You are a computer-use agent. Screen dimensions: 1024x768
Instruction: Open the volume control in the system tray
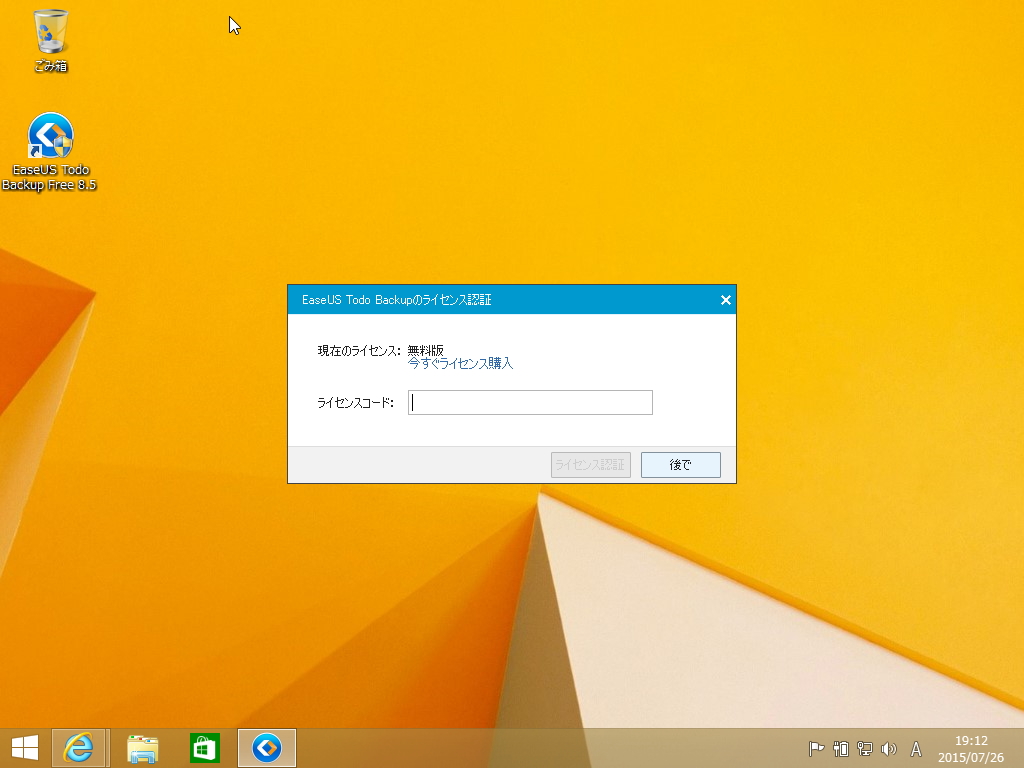click(889, 747)
